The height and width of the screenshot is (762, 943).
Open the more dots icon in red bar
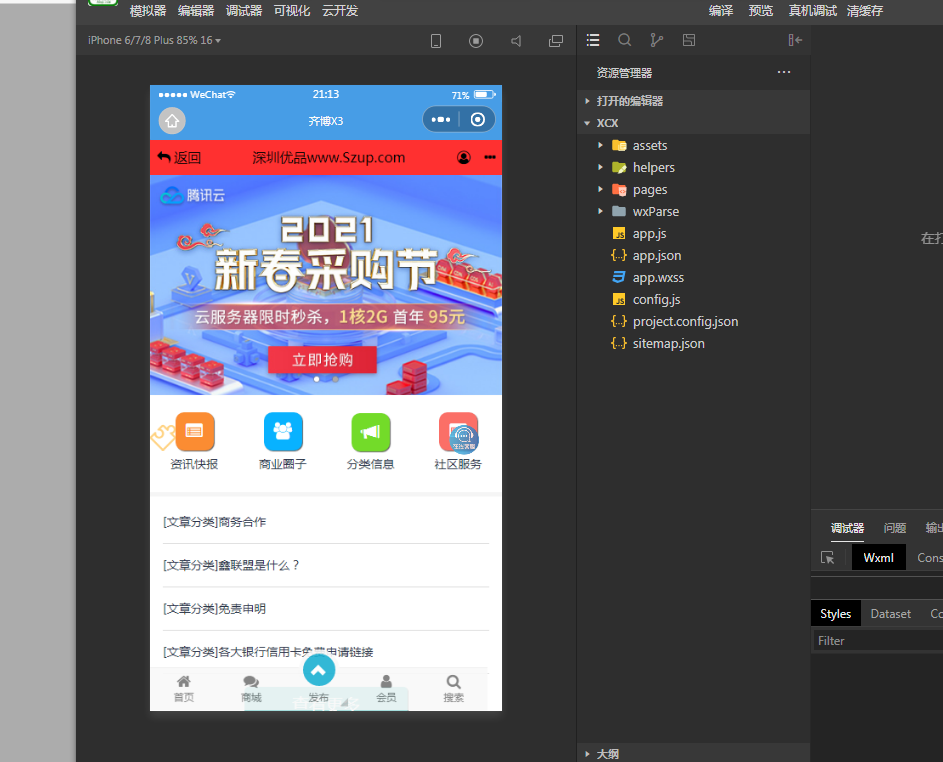pos(490,158)
